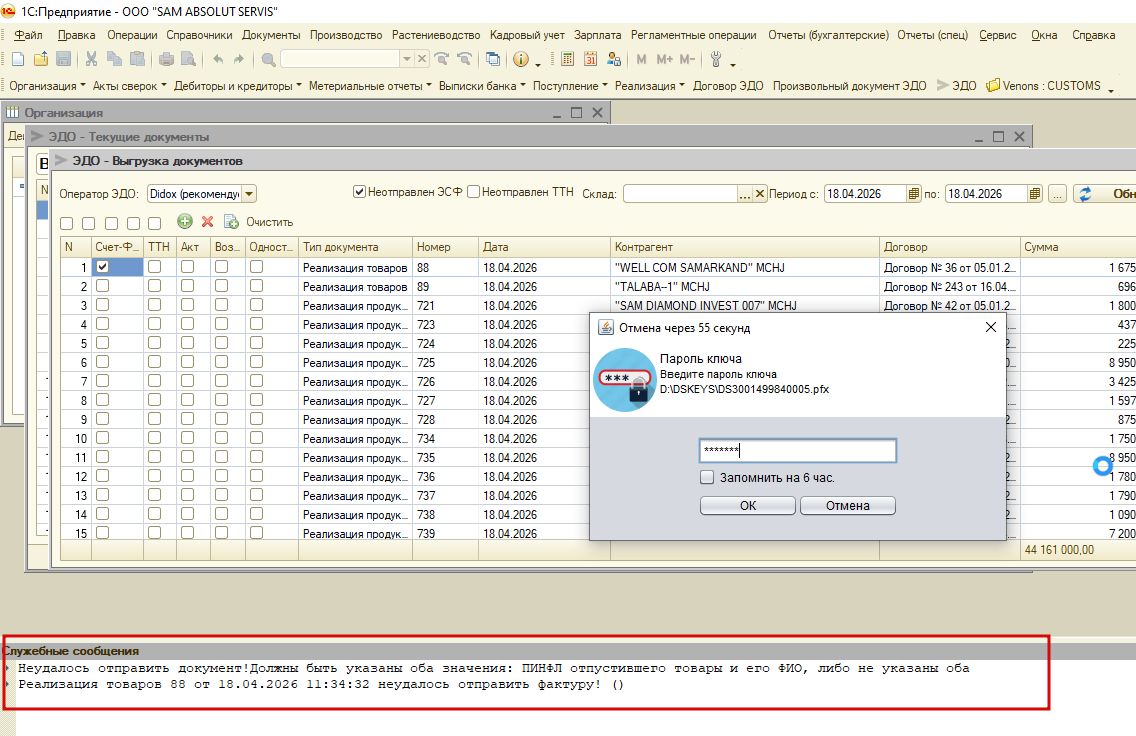Open the Зарплата menu
This screenshot has height=736, width=1136.
(x=597, y=35)
